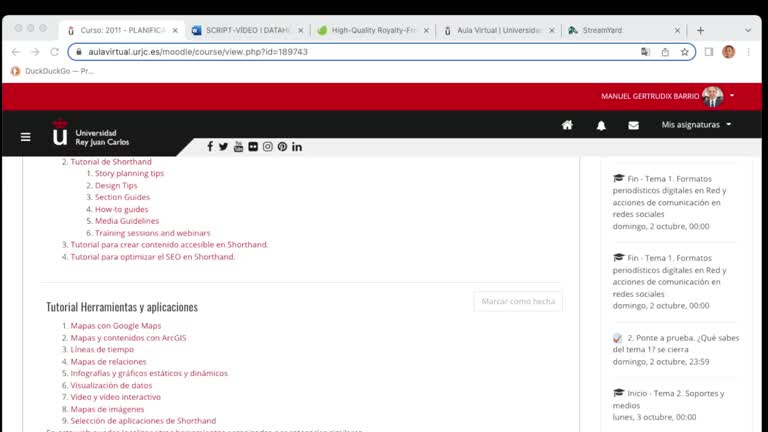Open the YouTube social icon

click(x=238, y=146)
